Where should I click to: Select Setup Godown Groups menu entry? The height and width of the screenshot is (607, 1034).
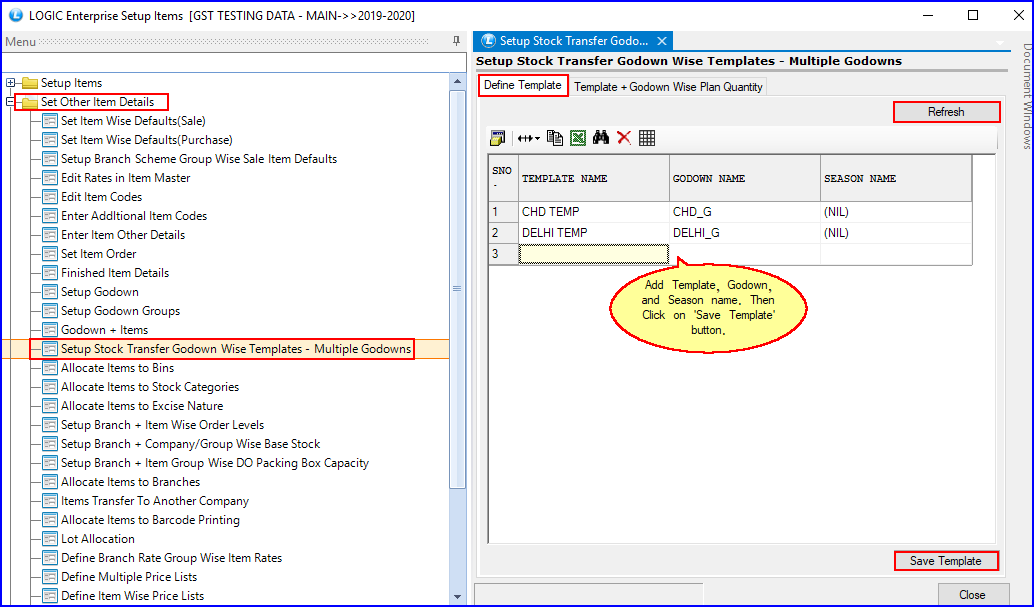(x=120, y=311)
